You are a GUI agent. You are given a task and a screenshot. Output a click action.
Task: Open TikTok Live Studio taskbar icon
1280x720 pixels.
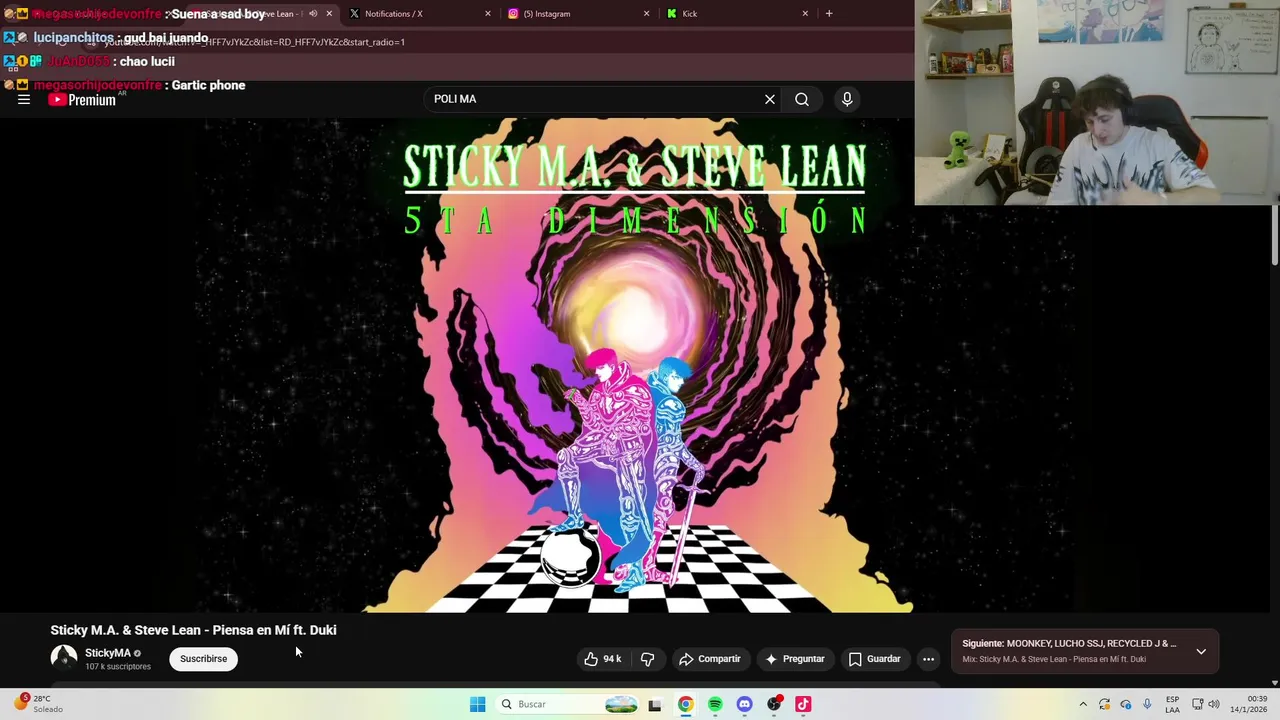pyautogui.click(x=803, y=704)
